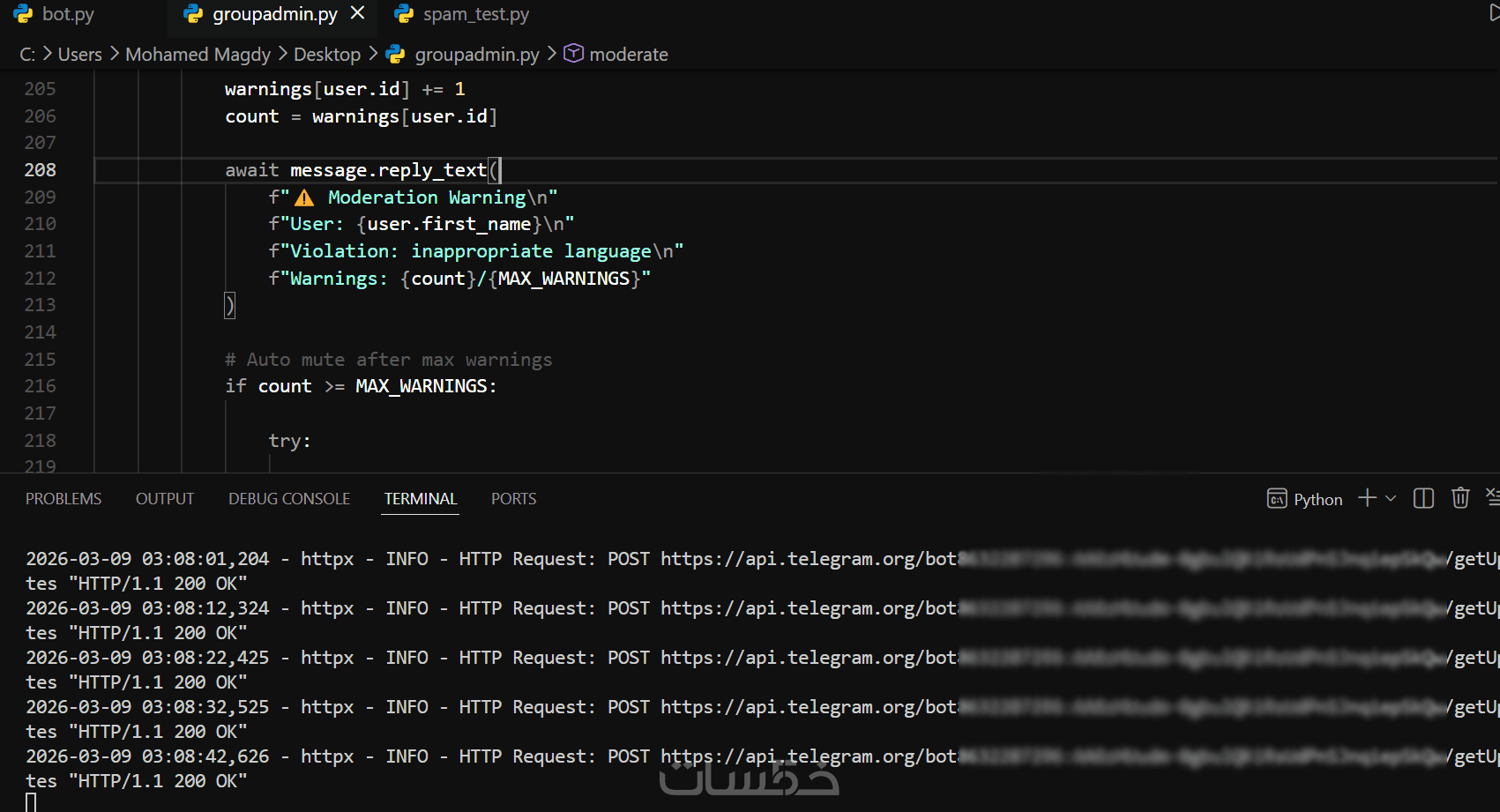Click the new terminal plus icon
1500x812 pixels.
pyautogui.click(x=1367, y=499)
